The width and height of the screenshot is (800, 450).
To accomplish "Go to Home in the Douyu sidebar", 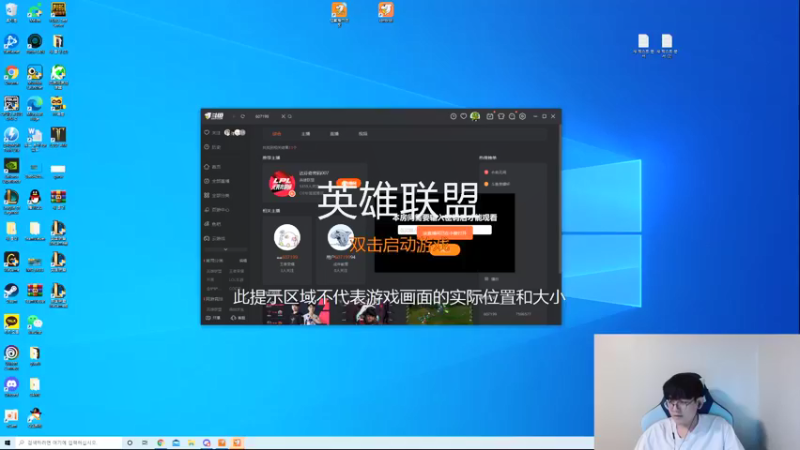I will pos(212,167).
